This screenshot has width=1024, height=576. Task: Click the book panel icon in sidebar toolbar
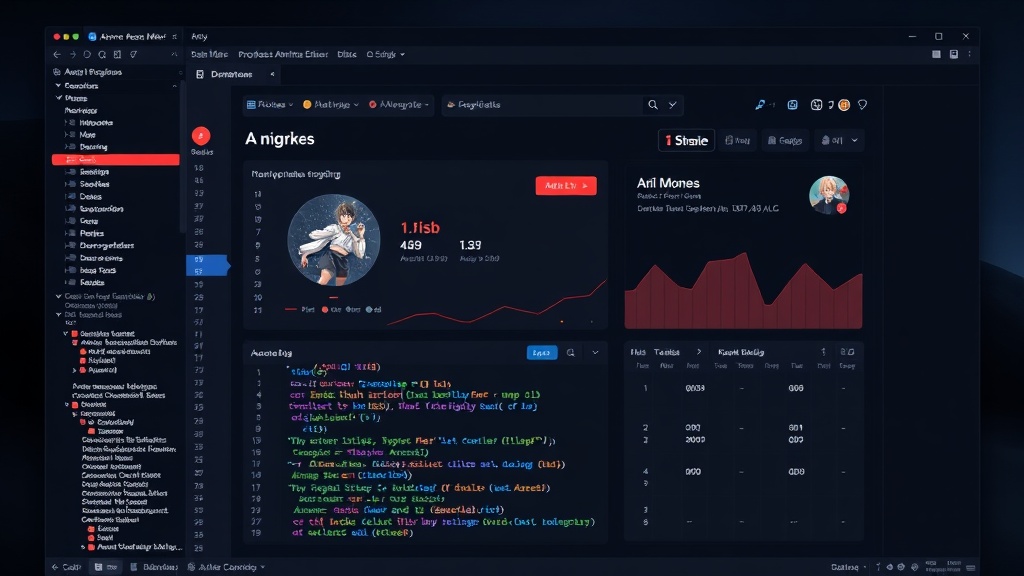[118, 55]
